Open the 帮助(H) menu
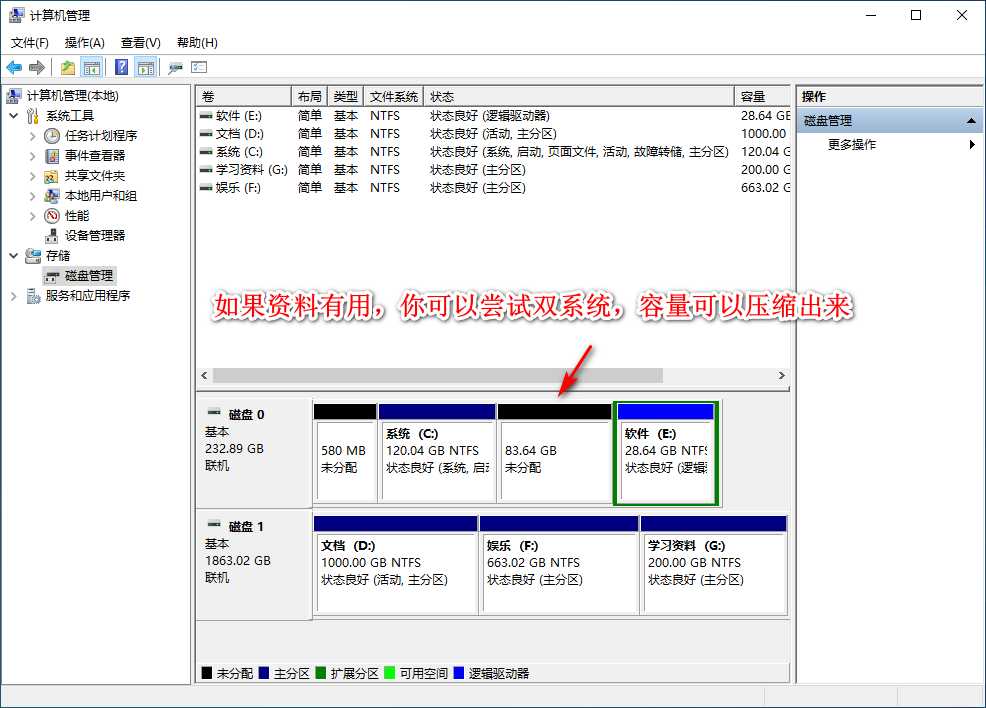986x708 pixels. 197,43
